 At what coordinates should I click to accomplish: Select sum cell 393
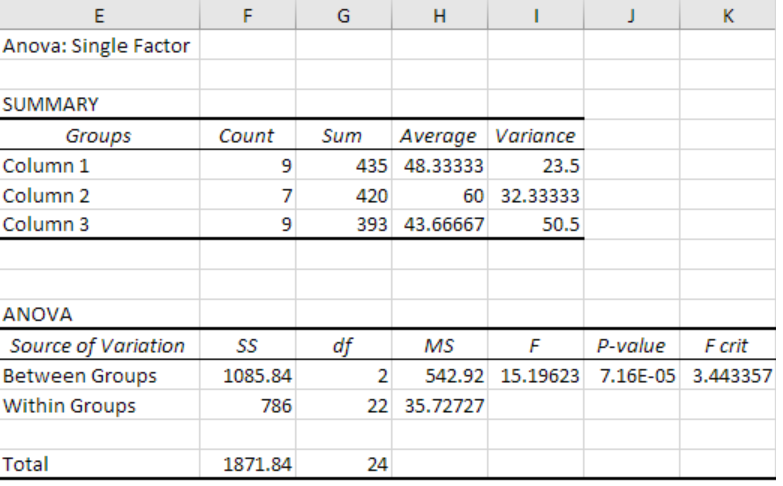[x=344, y=224]
